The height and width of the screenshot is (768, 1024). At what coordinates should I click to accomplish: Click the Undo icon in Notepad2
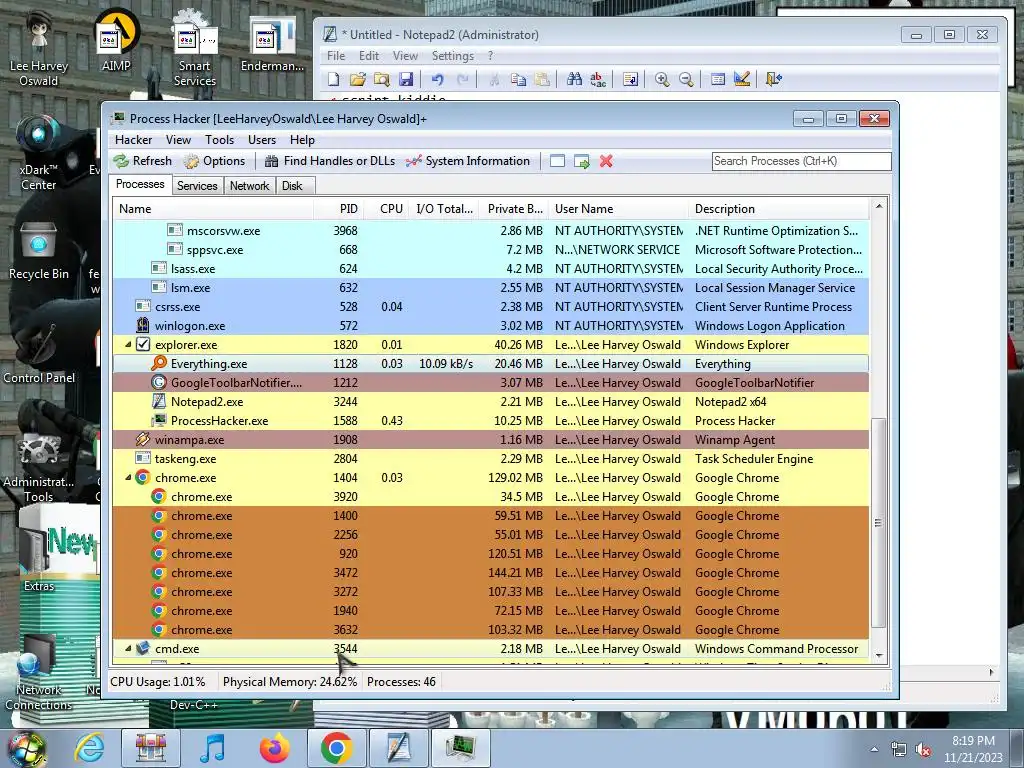coord(438,80)
